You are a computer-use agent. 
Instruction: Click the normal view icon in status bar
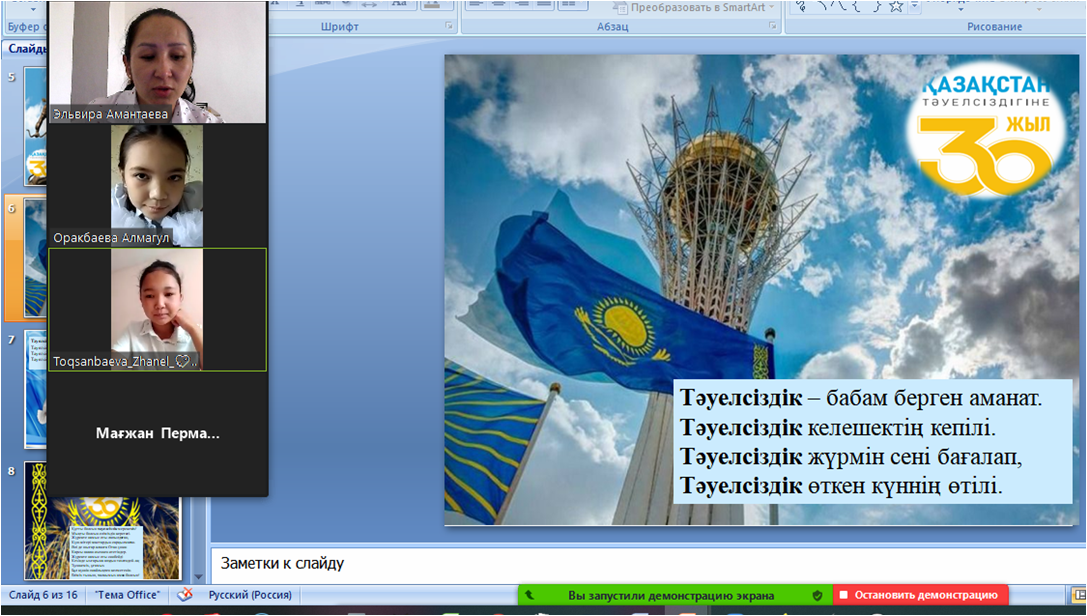point(1081,595)
